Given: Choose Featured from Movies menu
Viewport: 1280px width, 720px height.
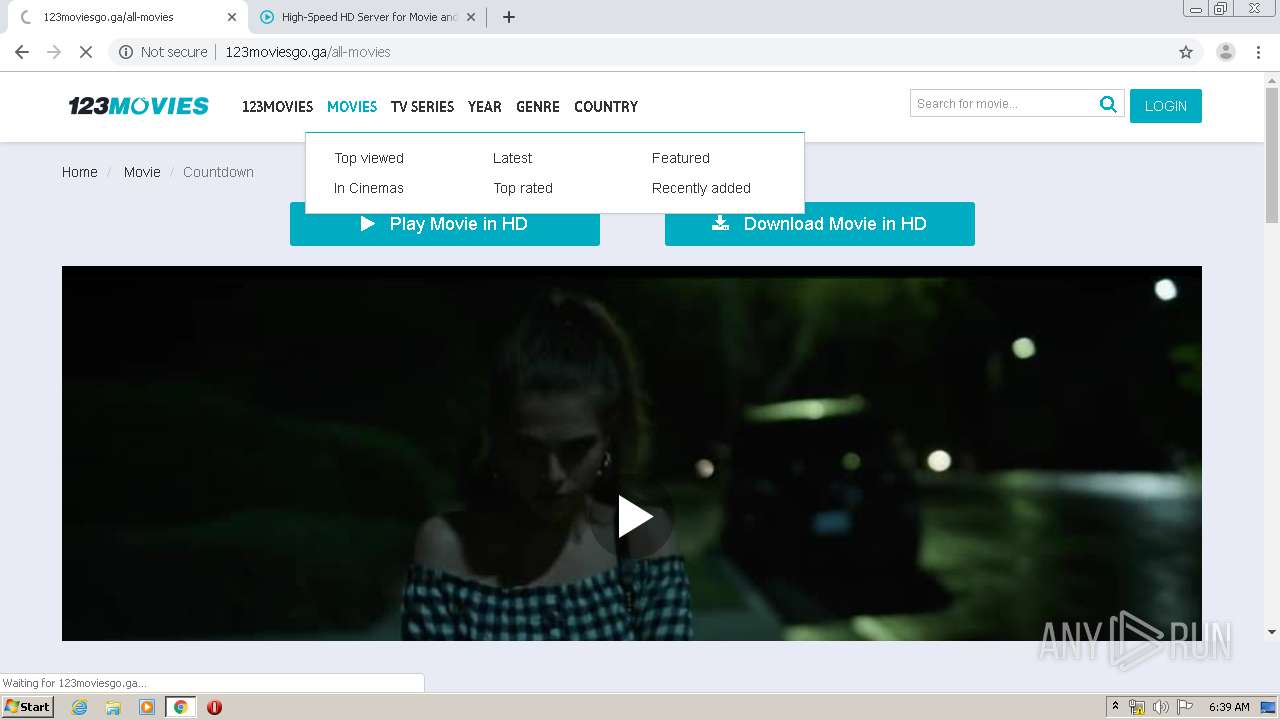Looking at the screenshot, I should [681, 158].
